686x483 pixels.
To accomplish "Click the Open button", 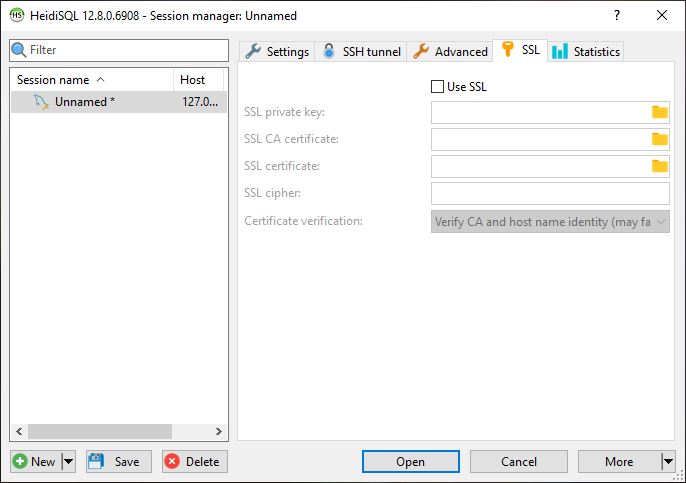I will coord(411,462).
